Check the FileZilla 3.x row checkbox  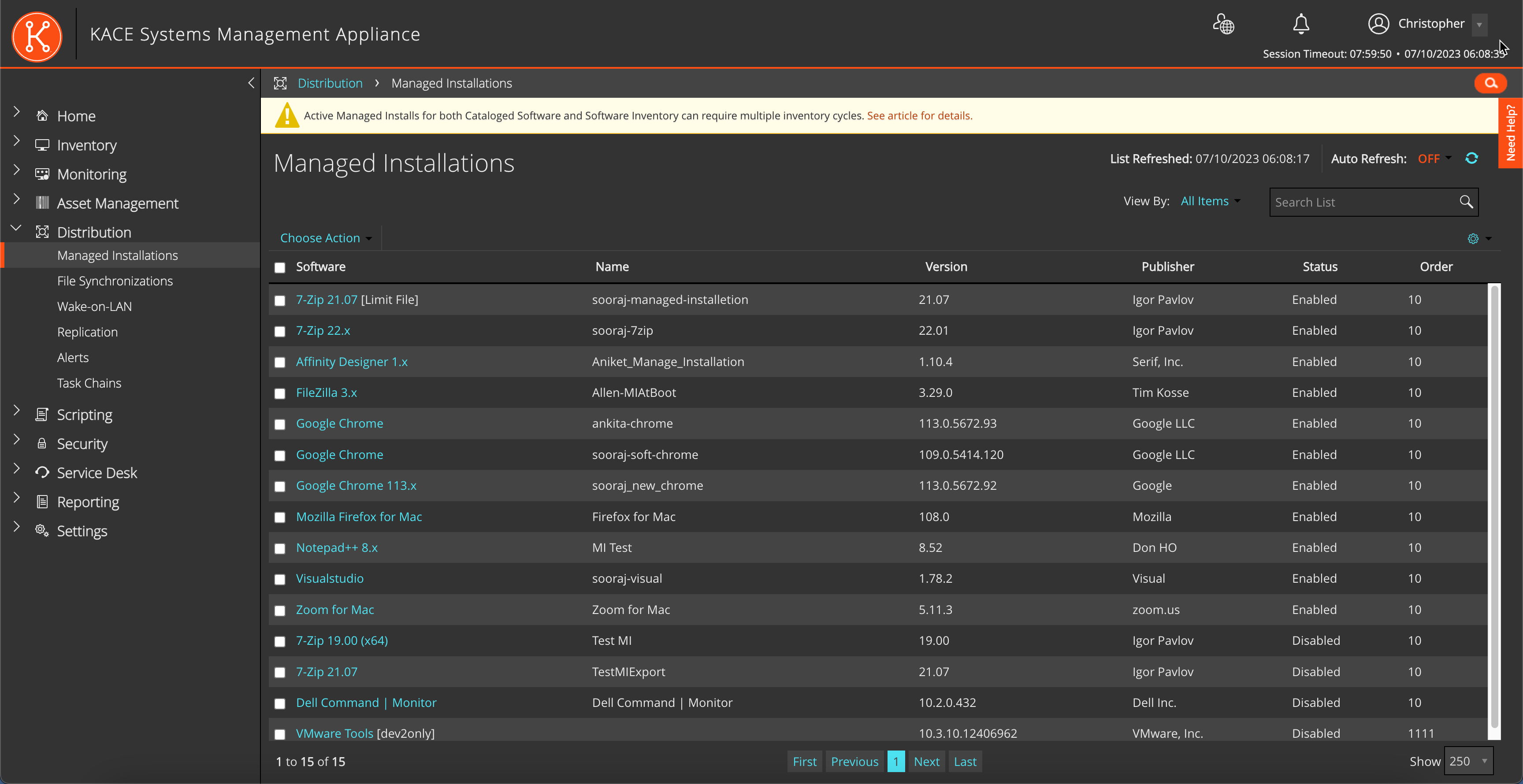(x=280, y=393)
